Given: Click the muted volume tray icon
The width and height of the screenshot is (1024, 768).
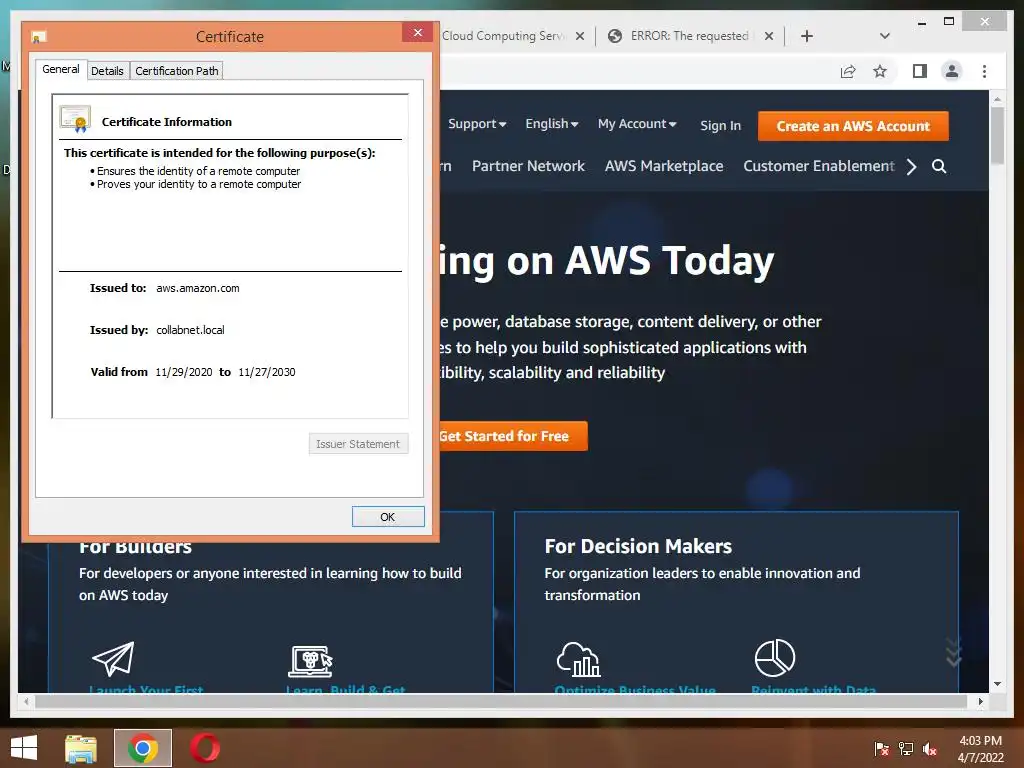Looking at the screenshot, I should pyautogui.click(x=930, y=748).
